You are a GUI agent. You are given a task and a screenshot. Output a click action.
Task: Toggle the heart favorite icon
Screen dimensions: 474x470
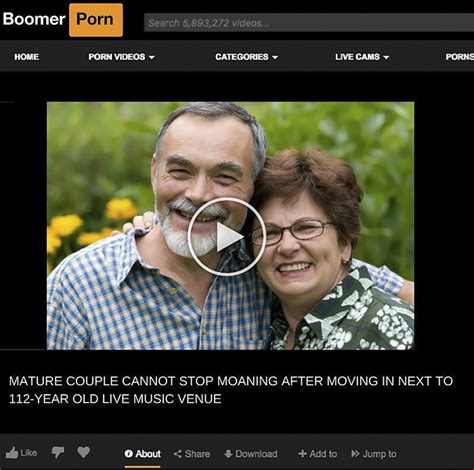[83, 452]
